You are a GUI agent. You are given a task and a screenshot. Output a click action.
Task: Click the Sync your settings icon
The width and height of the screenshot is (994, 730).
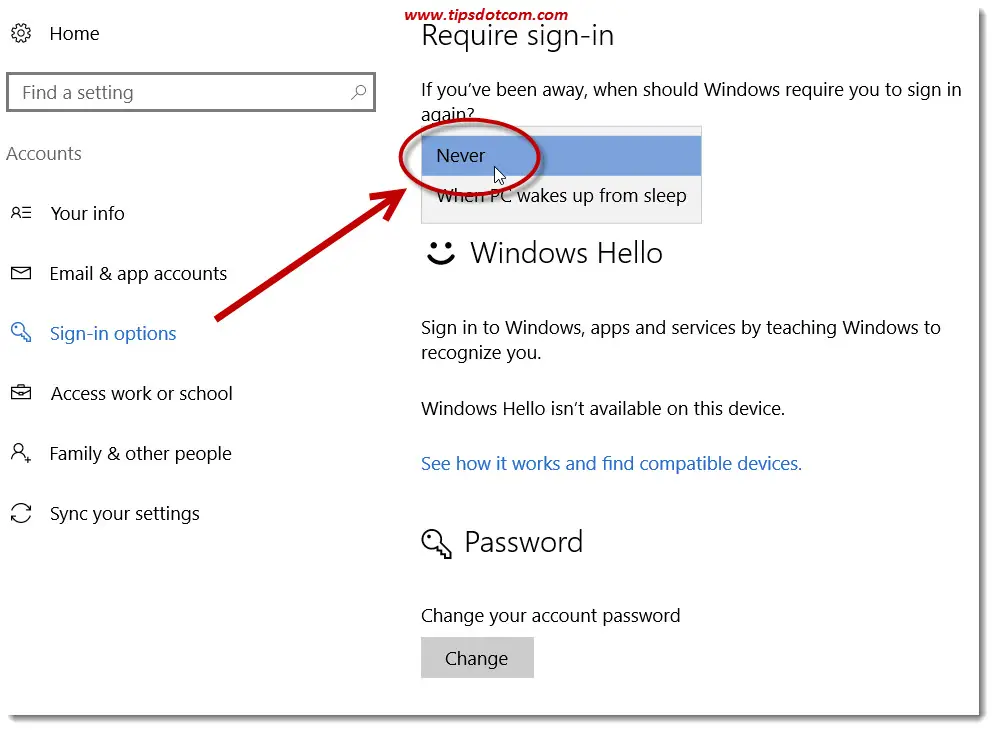[21, 513]
